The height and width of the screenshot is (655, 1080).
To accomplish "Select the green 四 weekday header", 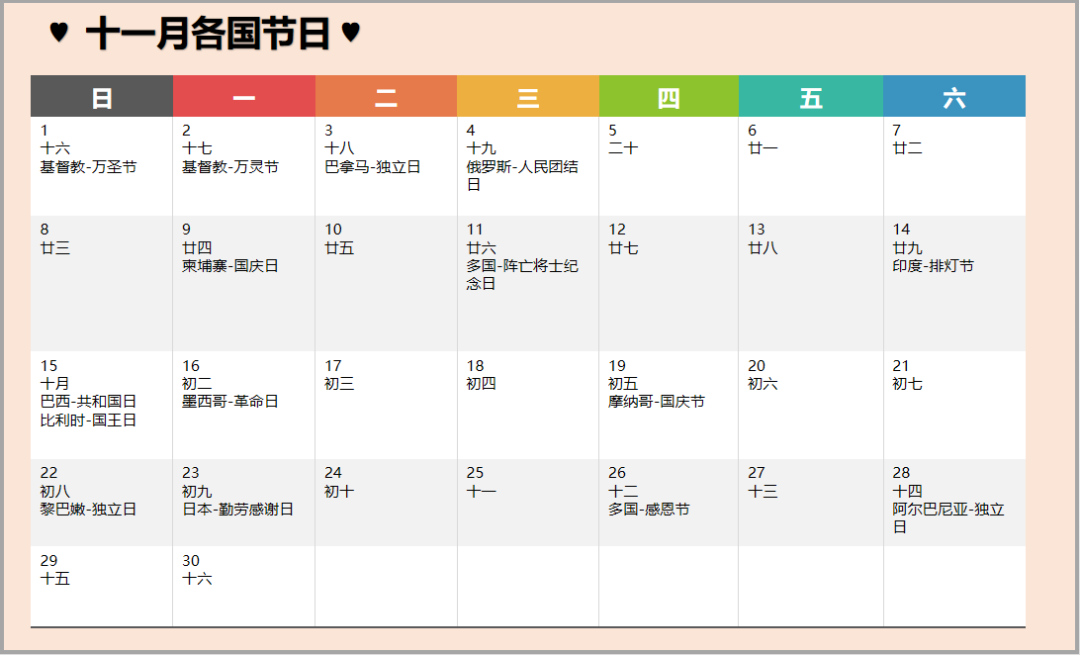I will (669, 96).
